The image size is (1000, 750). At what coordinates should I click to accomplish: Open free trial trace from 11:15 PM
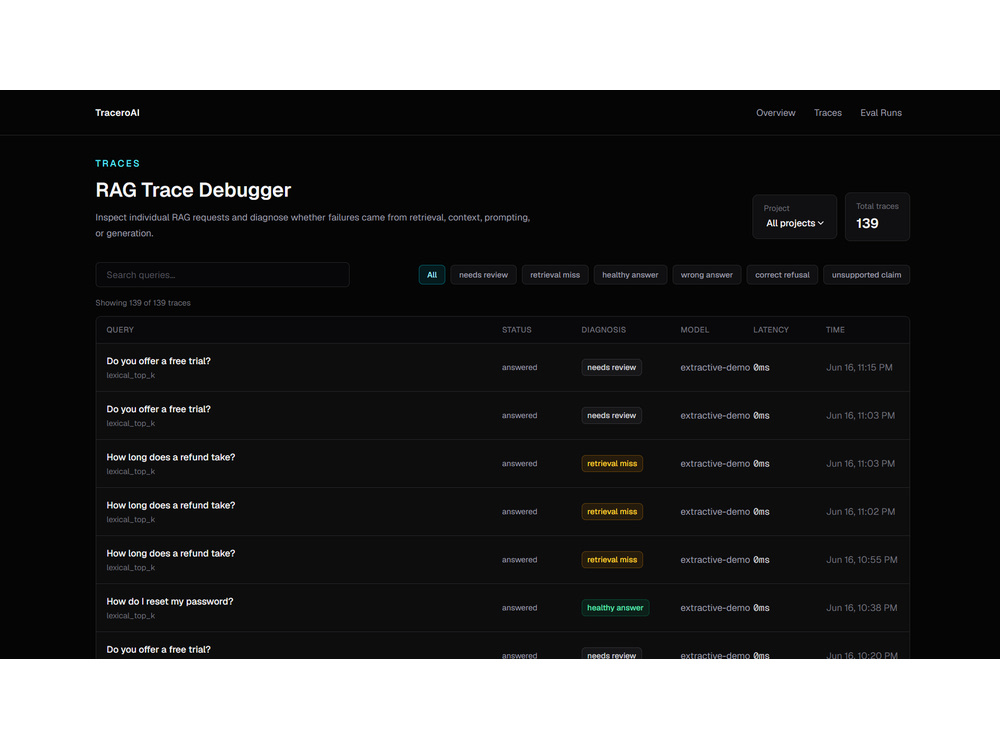click(x=503, y=367)
